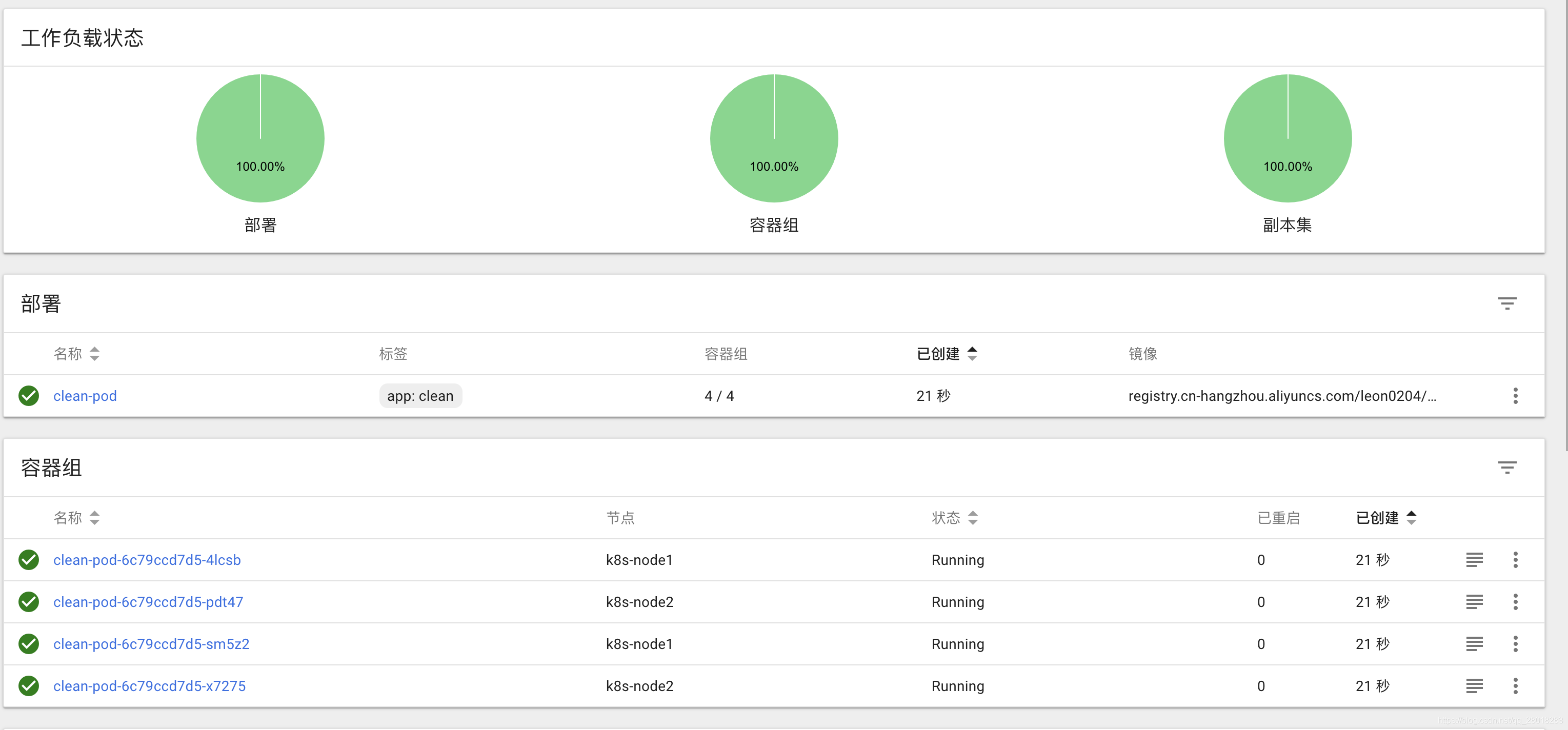Sort pods by 状态 column
This screenshot has height=730, width=1568.
pyautogui.click(x=955, y=518)
